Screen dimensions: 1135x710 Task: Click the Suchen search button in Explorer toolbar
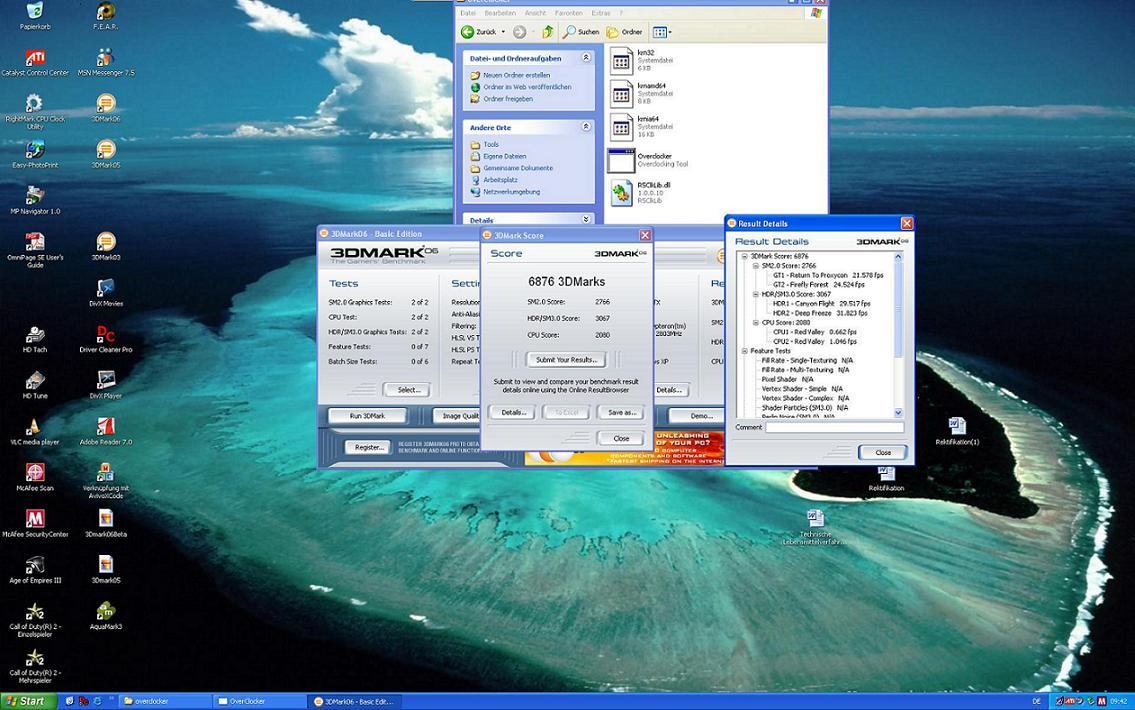[x=581, y=32]
